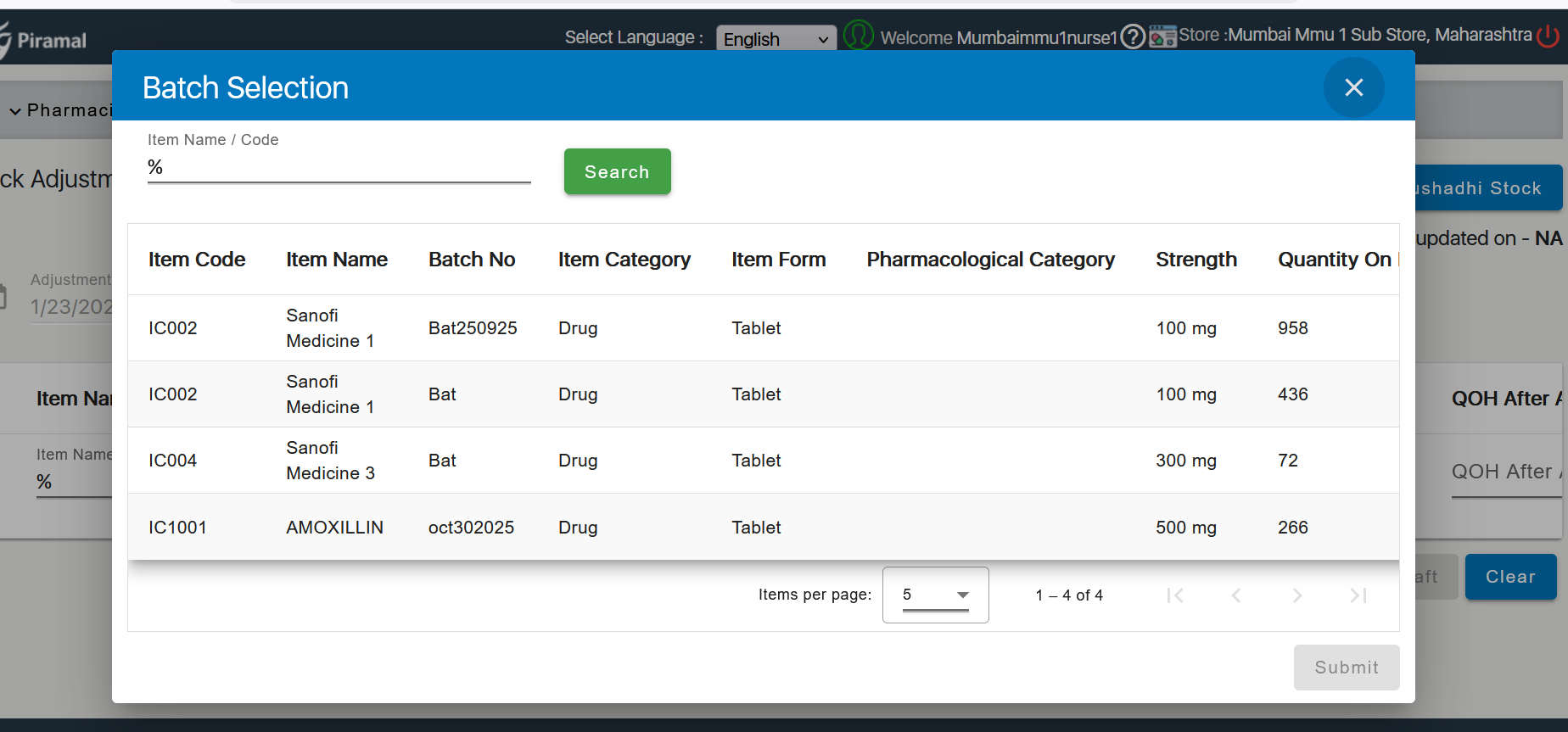
Task: Click the Submit button
Action: (1346, 668)
